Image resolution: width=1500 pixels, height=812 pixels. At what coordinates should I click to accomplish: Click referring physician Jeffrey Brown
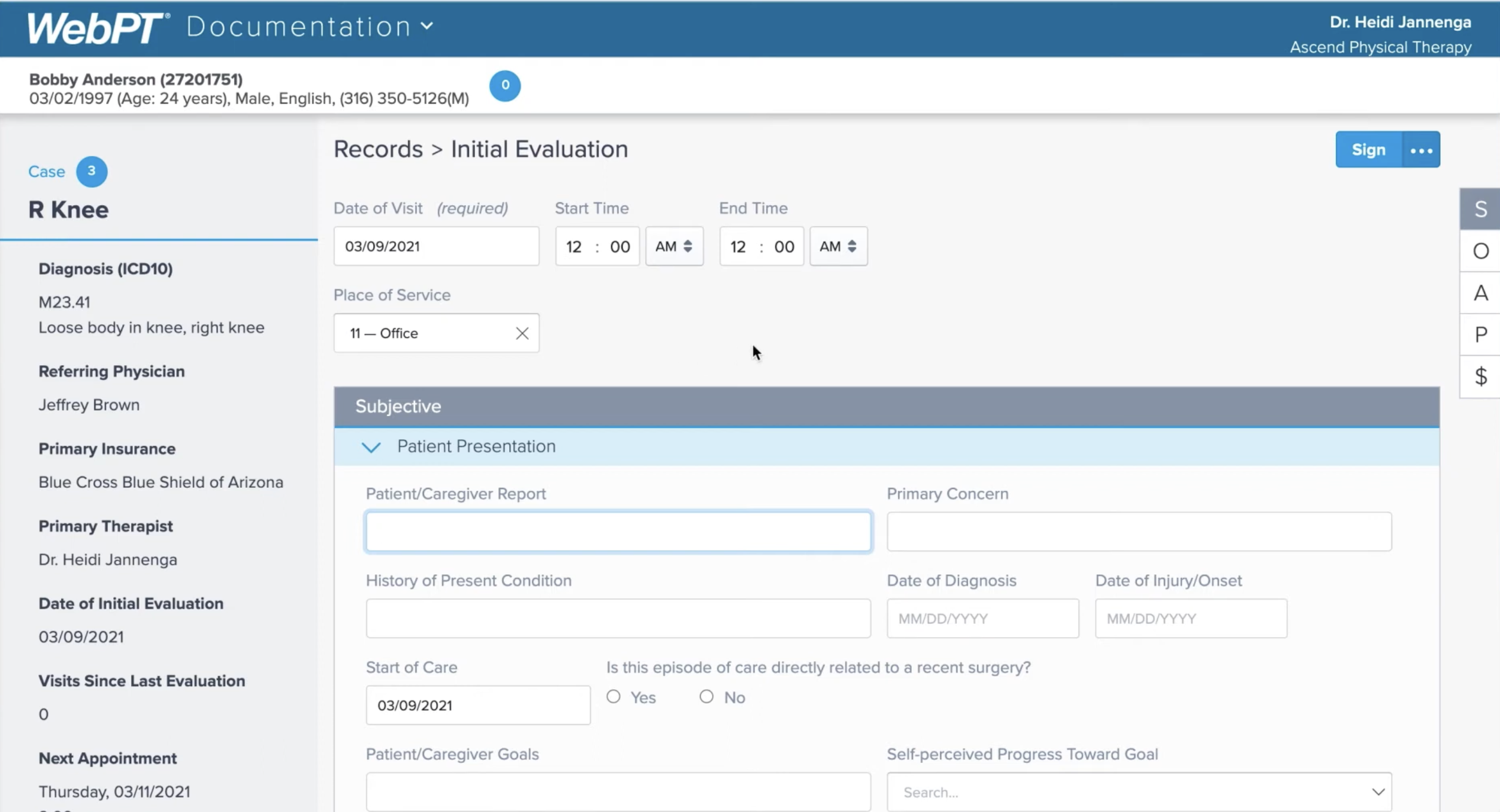coord(89,405)
